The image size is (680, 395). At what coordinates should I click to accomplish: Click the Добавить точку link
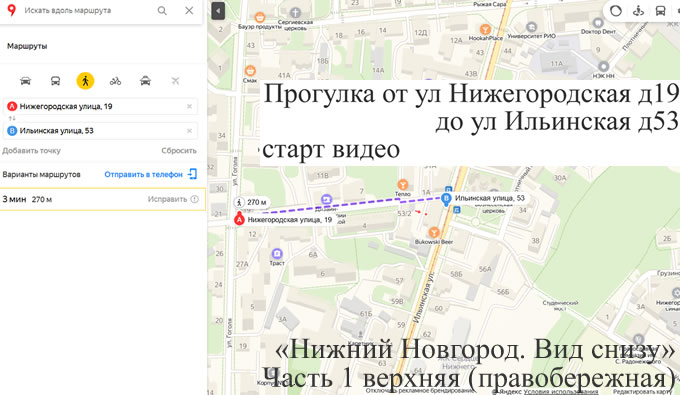[x=31, y=150]
